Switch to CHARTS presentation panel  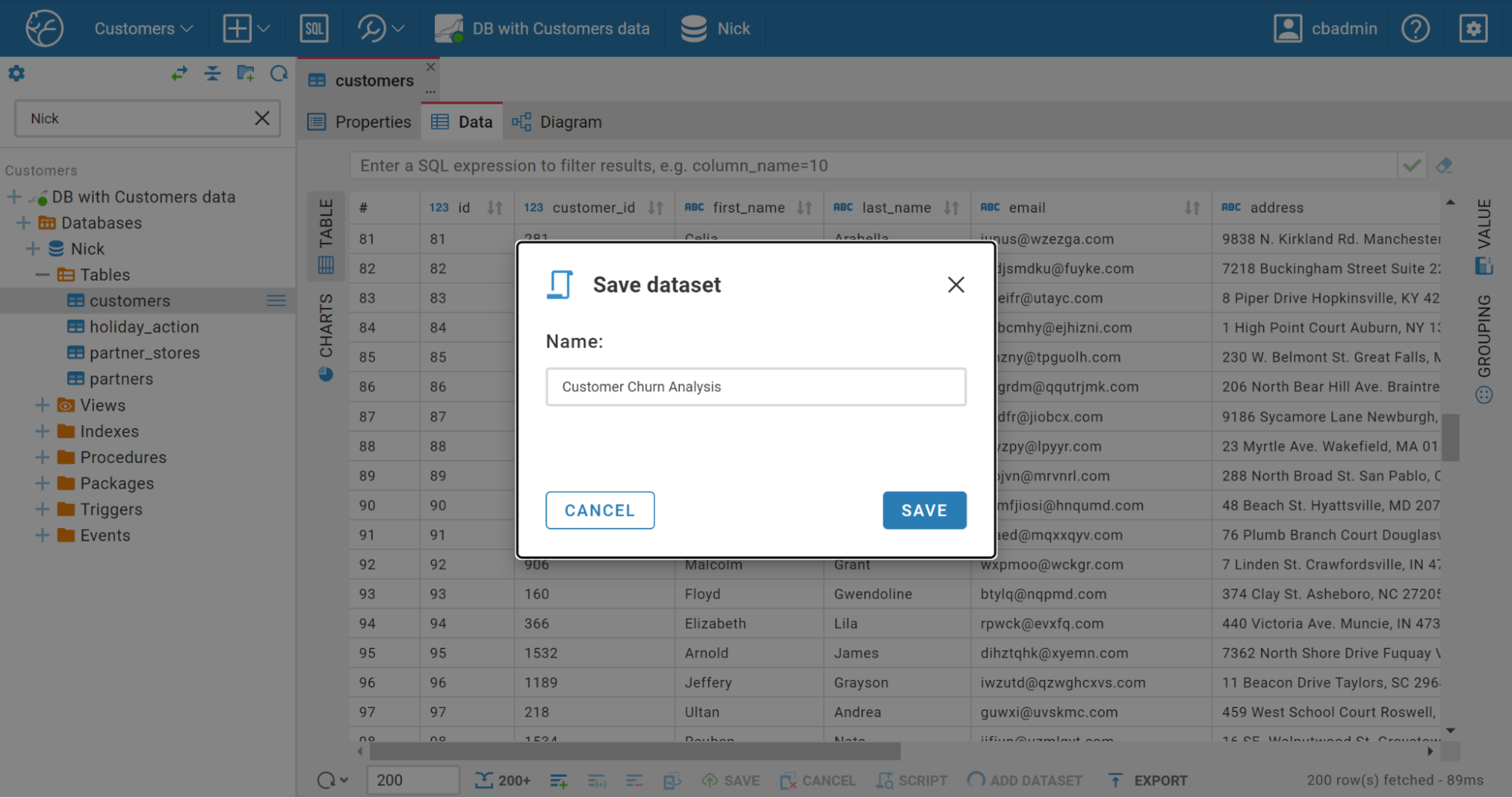click(326, 337)
